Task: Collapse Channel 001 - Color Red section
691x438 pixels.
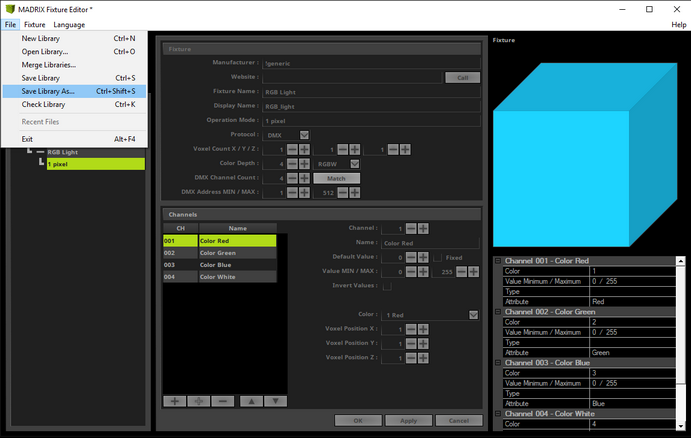Action: [x=498, y=261]
